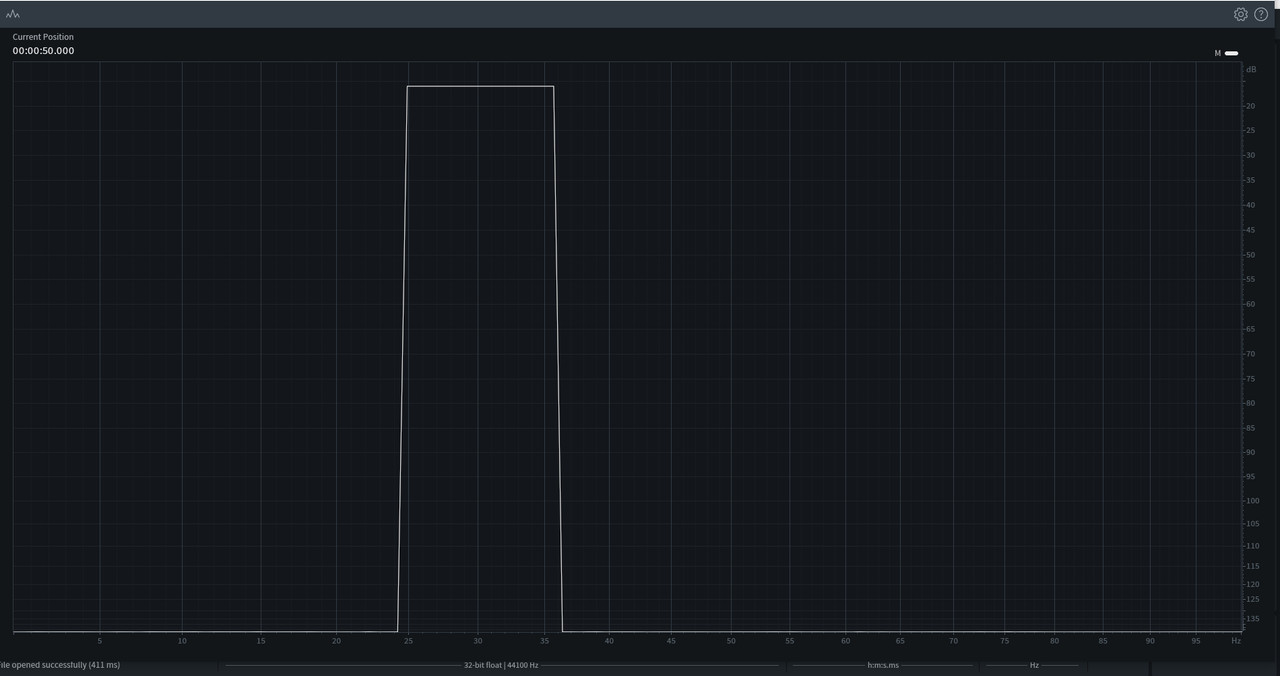Screen dimensions: 1280x676
Task: Open the help question mark icon
Action: pos(1261,14)
